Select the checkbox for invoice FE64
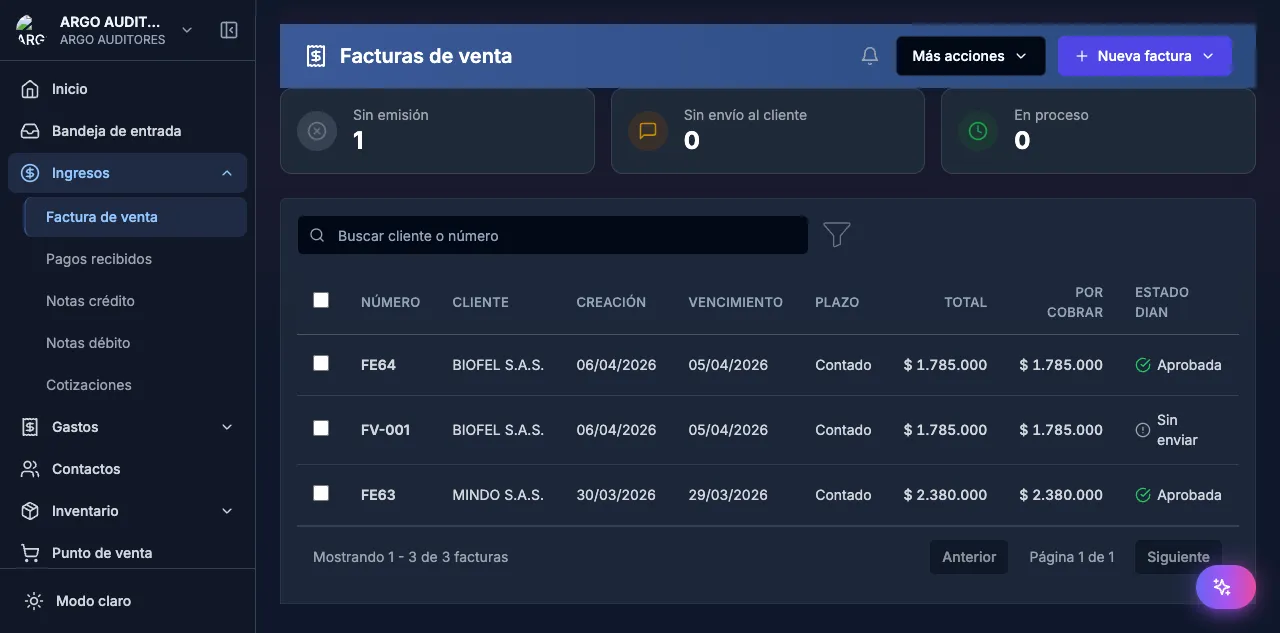 pyautogui.click(x=320, y=363)
